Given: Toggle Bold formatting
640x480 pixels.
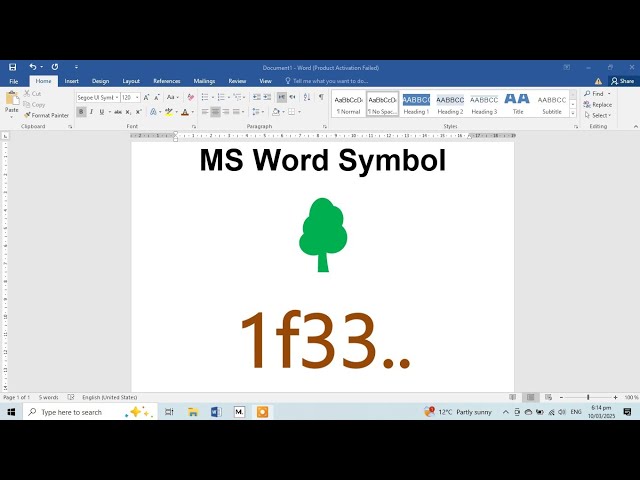Looking at the screenshot, I should pyautogui.click(x=81, y=112).
